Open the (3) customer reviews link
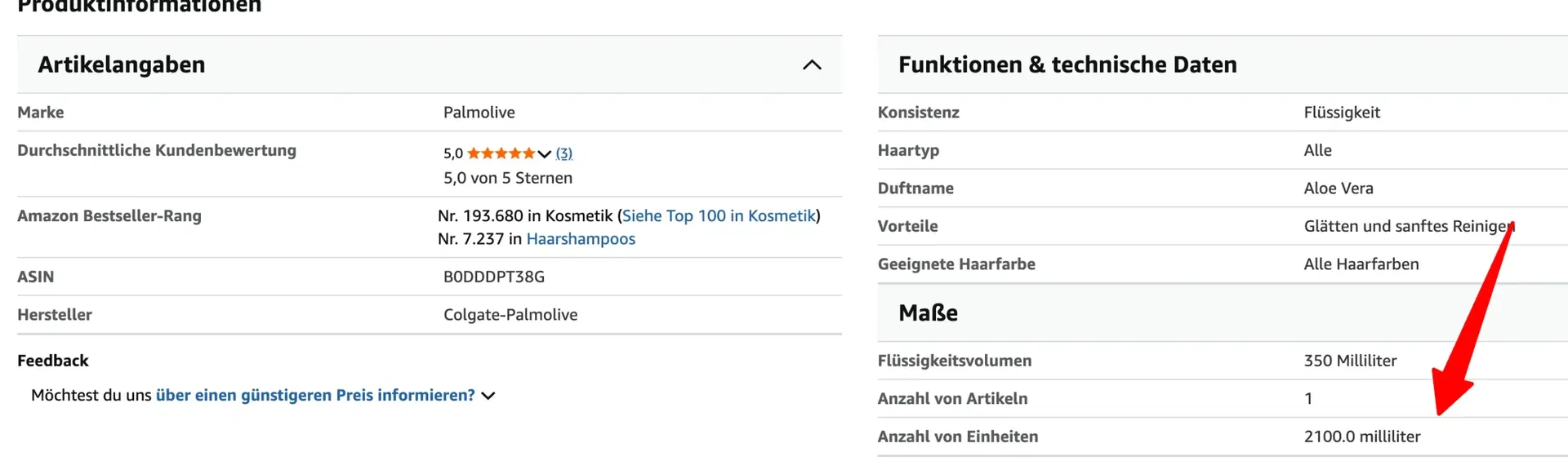This screenshot has width=1568, height=461. 563,153
